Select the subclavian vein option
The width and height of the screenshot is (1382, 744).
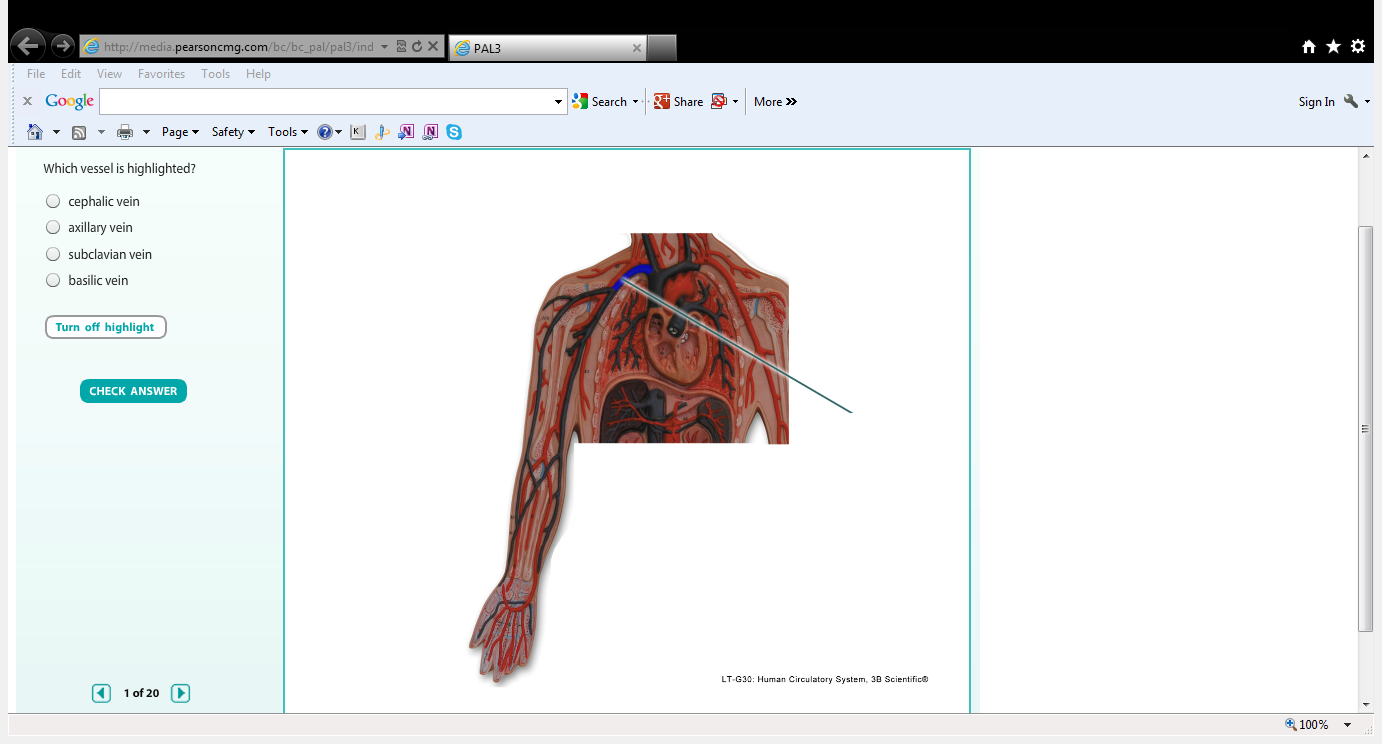(54, 254)
